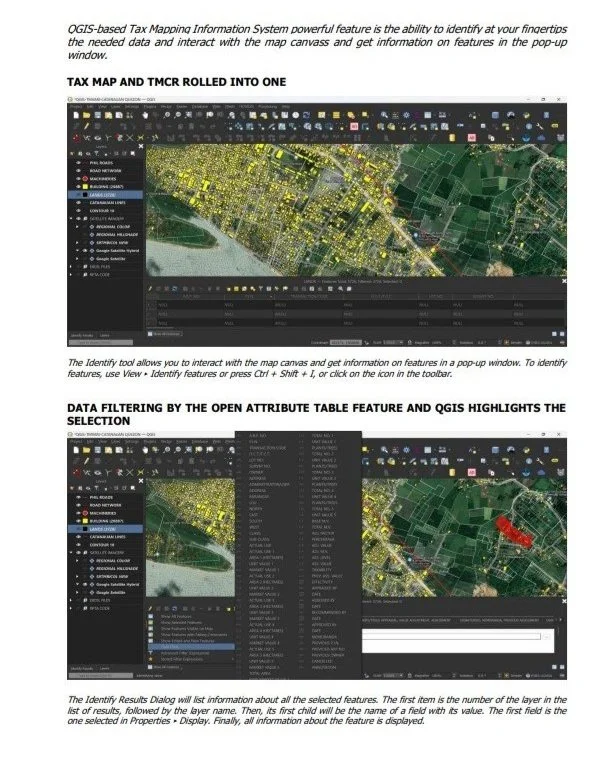The image size is (607, 758).
Task: Toggle Render checkbox in upper status bar
Action: point(506,342)
